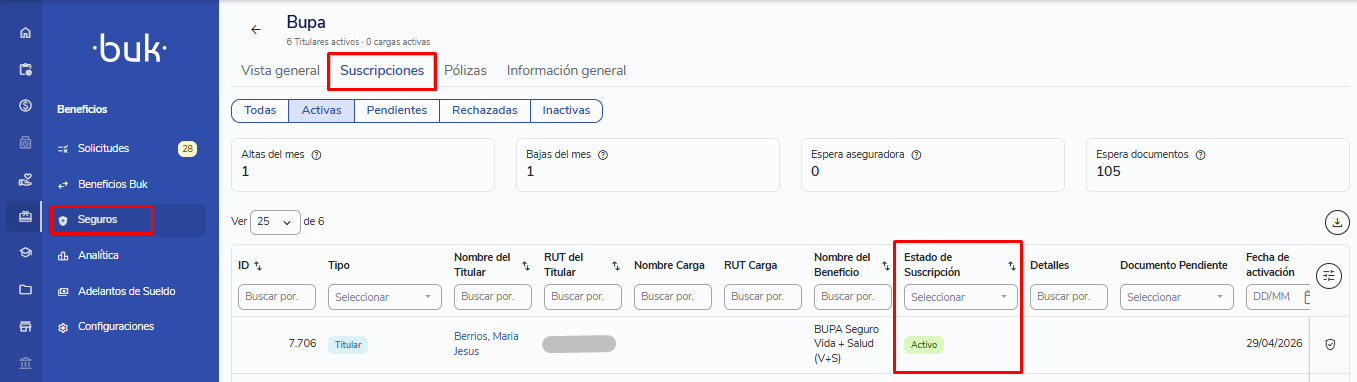This screenshot has width=1357, height=382.
Task: Filter subscriptions by Pendientes
Action: click(x=397, y=110)
